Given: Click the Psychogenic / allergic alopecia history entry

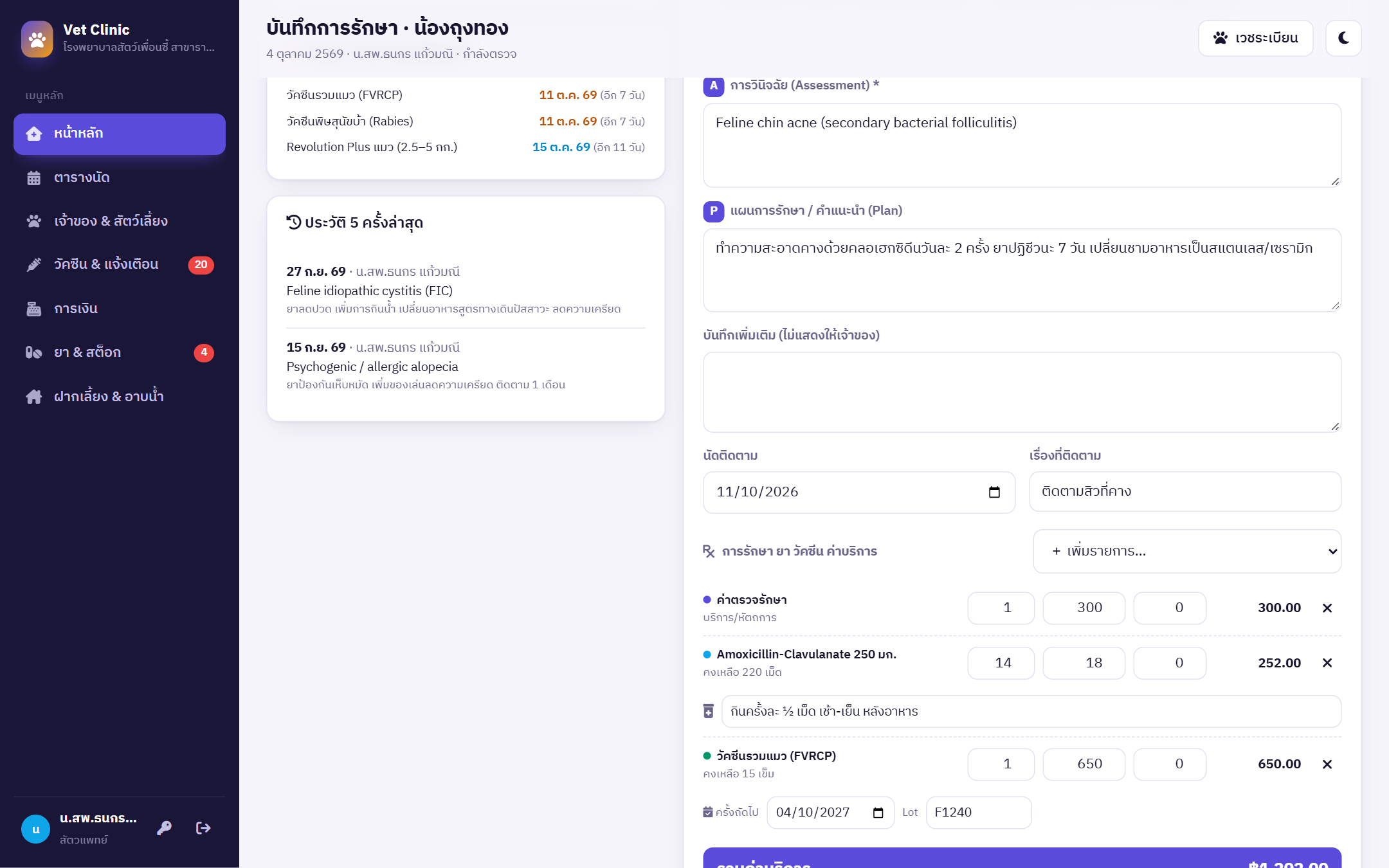Looking at the screenshot, I should pos(466,366).
